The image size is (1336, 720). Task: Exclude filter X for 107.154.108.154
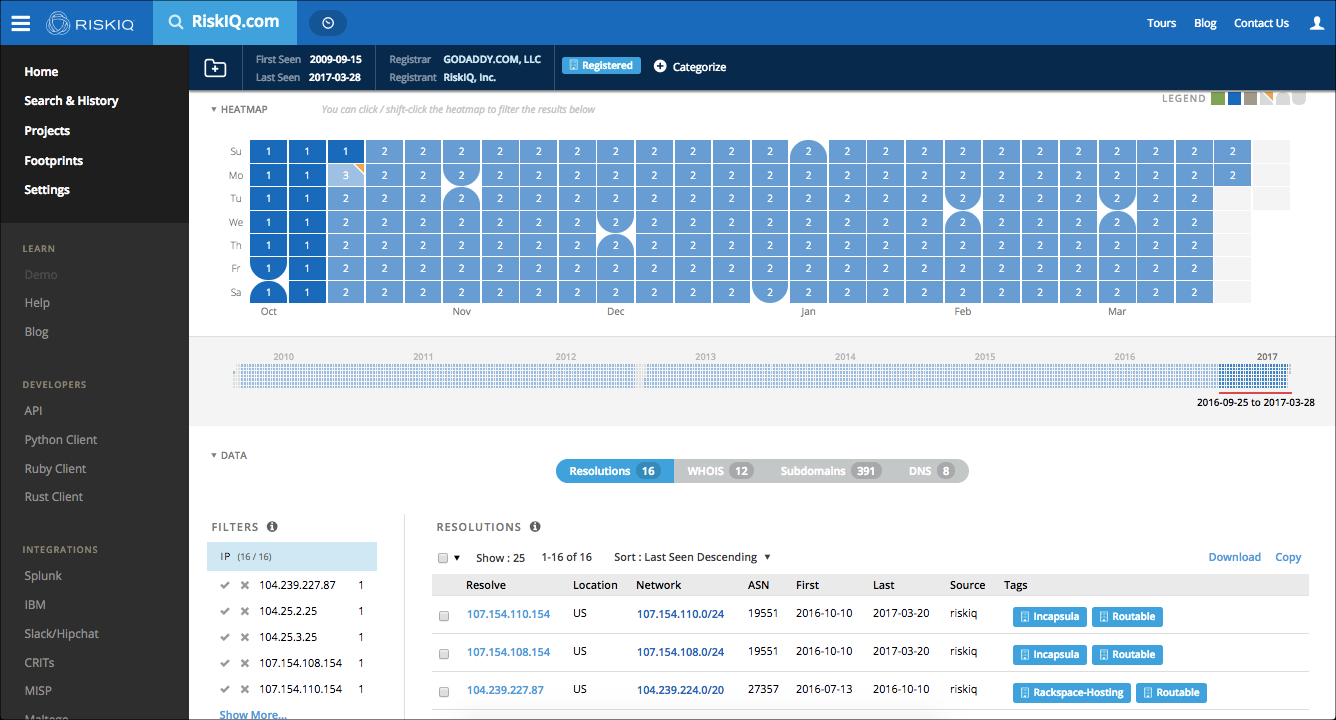244,663
